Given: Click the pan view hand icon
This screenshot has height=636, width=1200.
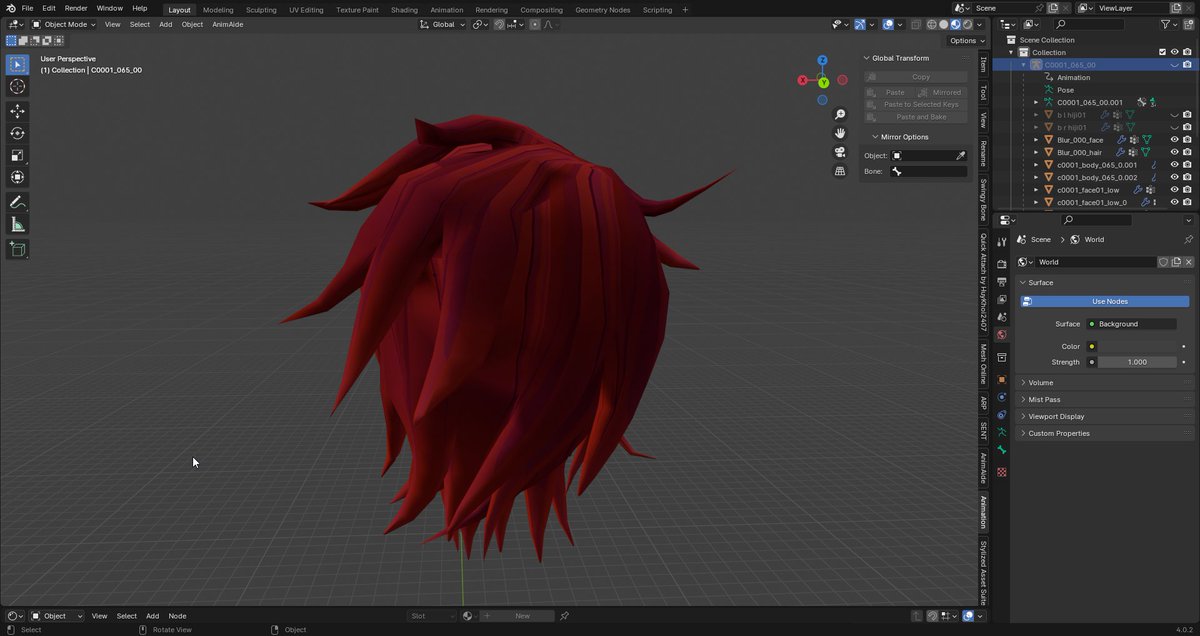Looking at the screenshot, I should (841, 133).
